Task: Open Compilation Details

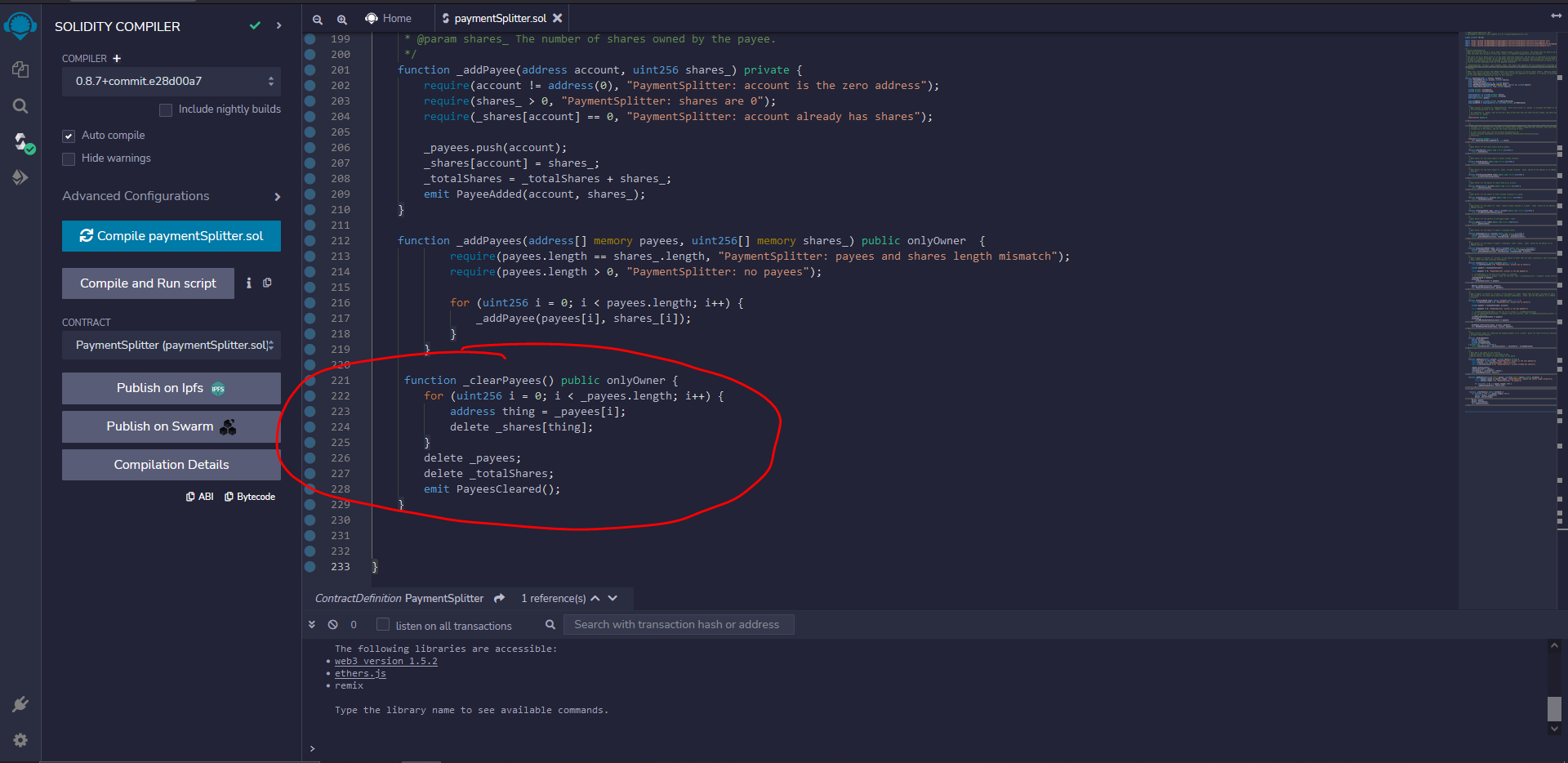Action: (171, 465)
